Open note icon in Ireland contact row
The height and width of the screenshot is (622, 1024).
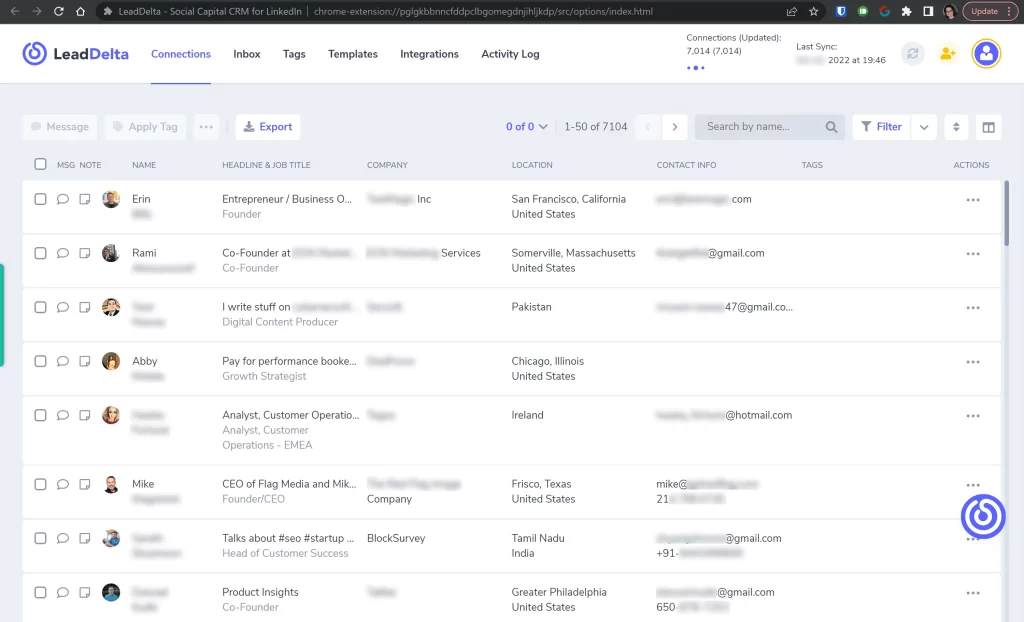pos(85,415)
